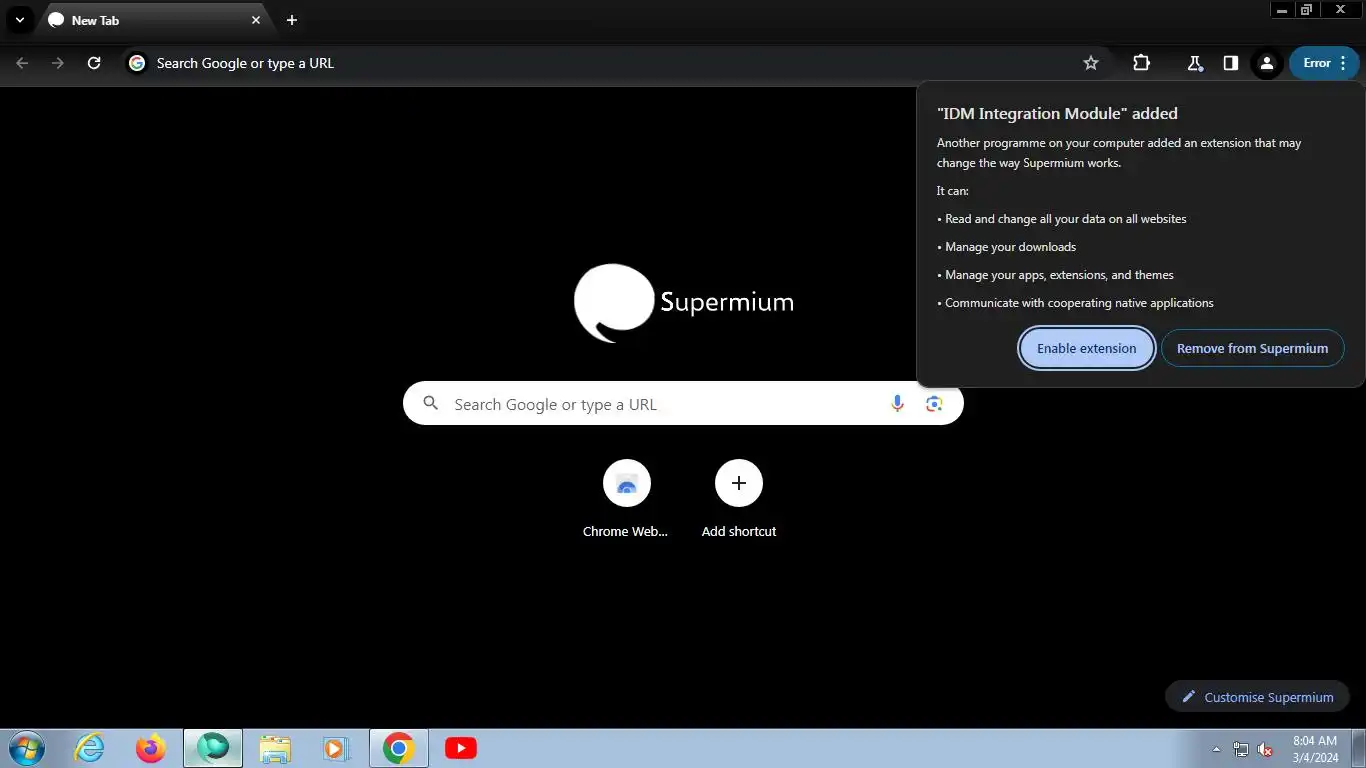Restore down the Supermium window
The height and width of the screenshot is (768, 1366).
coord(1306,10)
